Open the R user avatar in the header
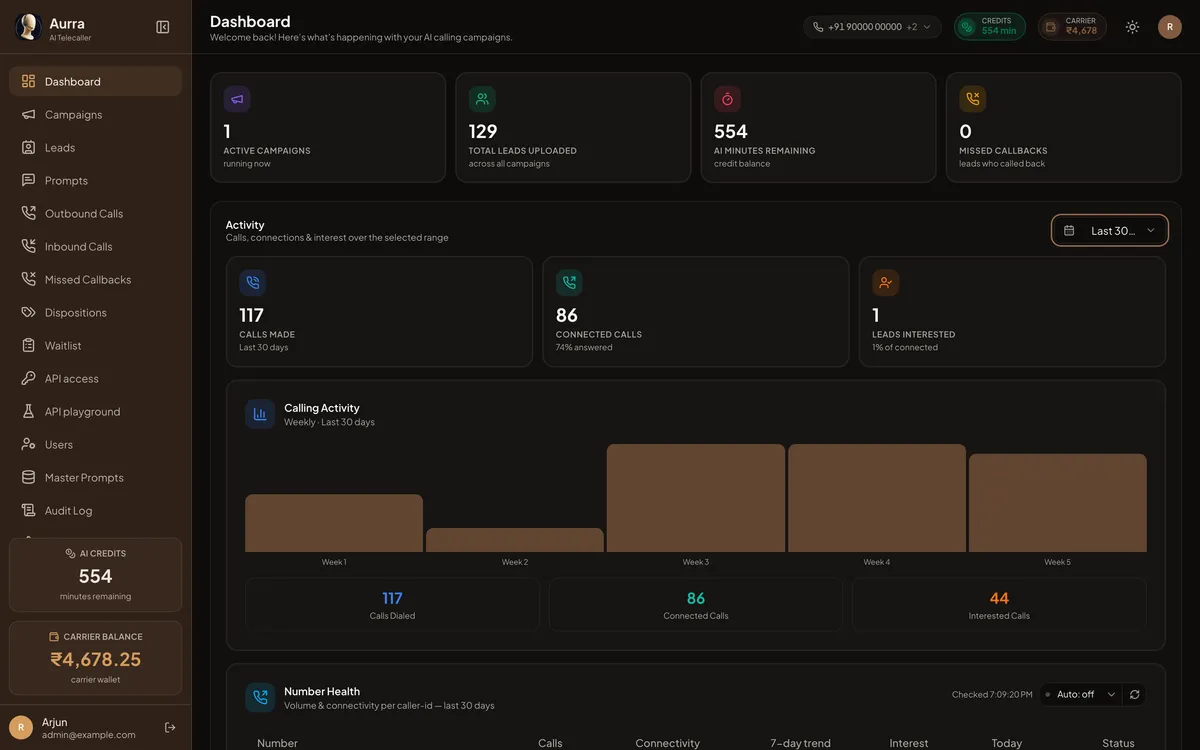This screenshot has height=750, width=1200. 1170,27
